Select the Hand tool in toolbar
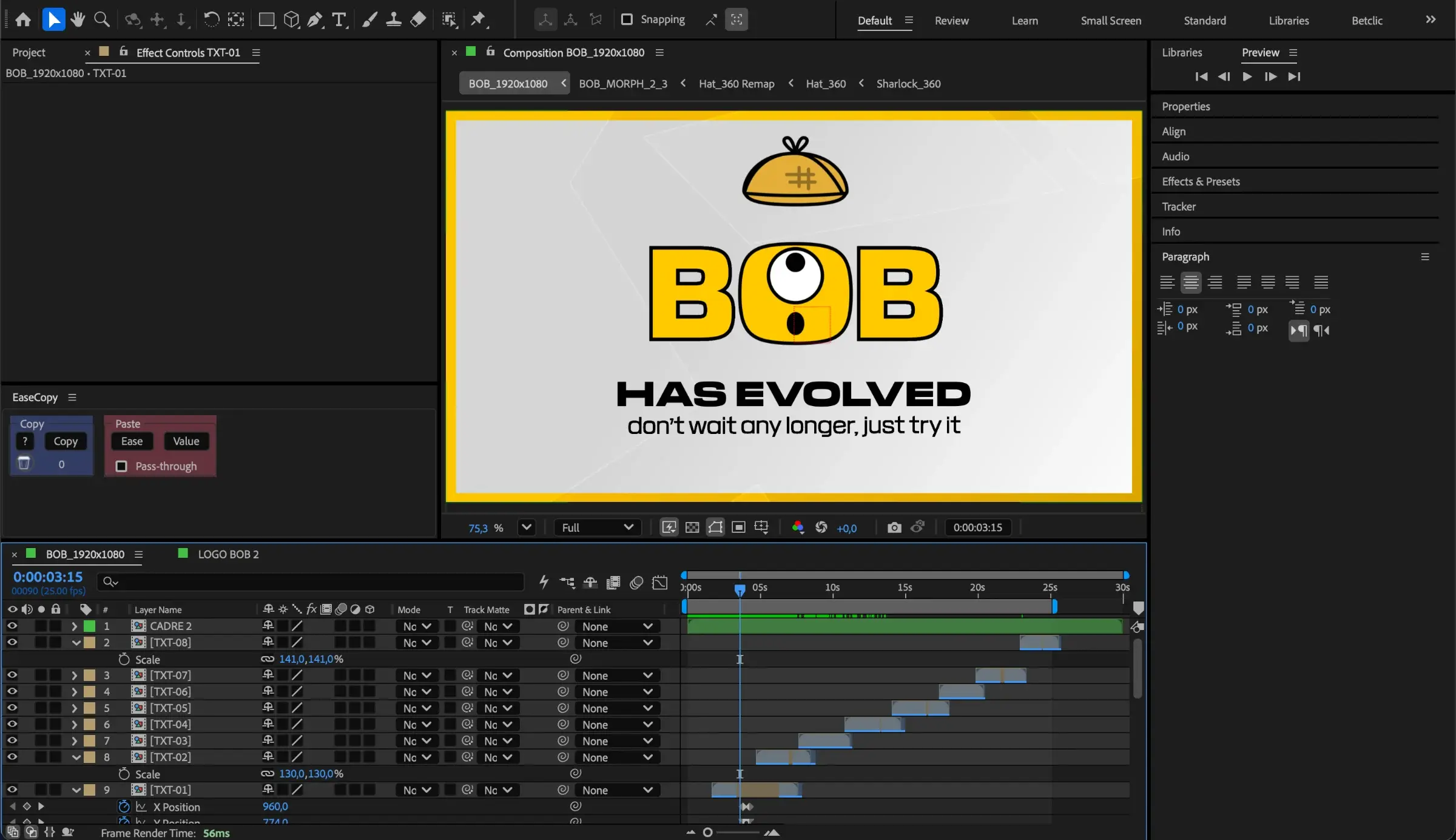Image resolution: width=1456 pixels, height=840 pixels. (77, 19)
